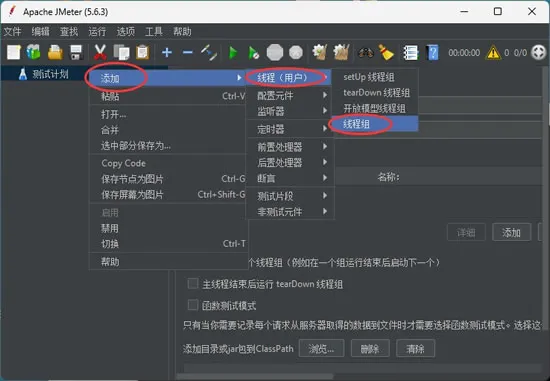Expand the 定时器 submenu

coord(290,129)
